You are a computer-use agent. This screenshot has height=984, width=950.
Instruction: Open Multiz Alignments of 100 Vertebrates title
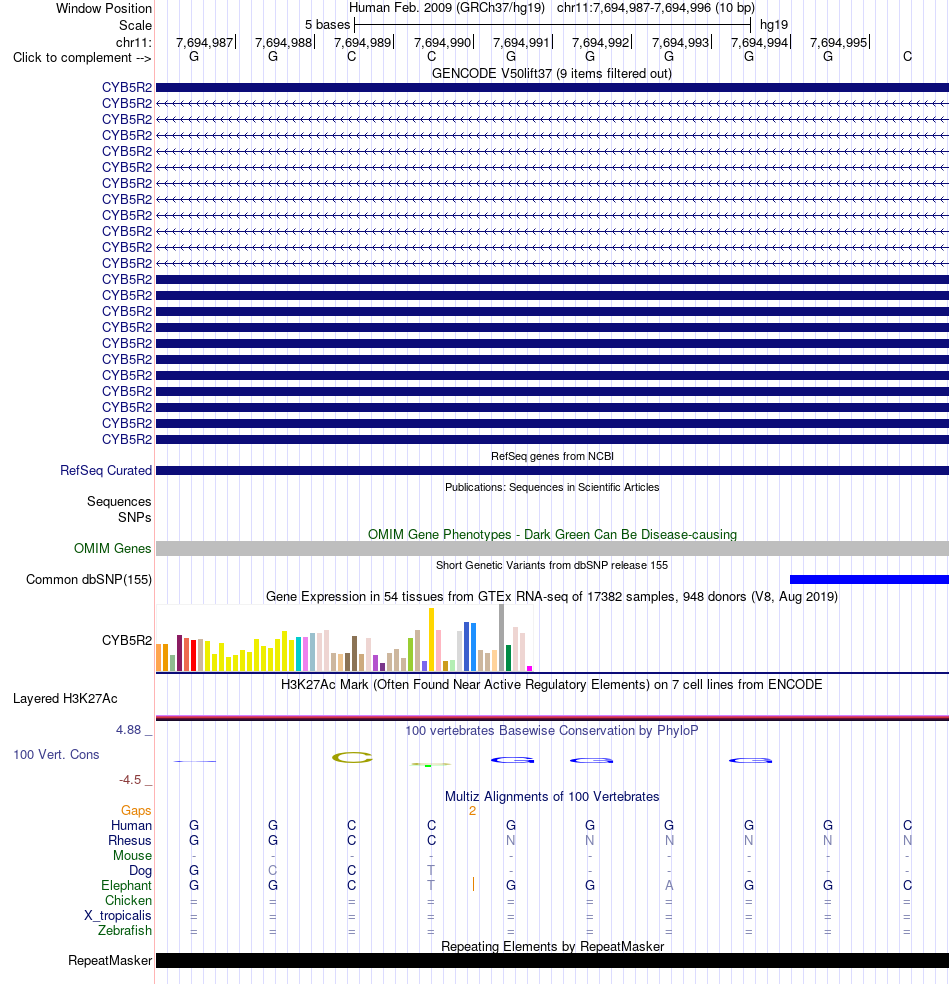pyautogui.click(x=552, y=796)
